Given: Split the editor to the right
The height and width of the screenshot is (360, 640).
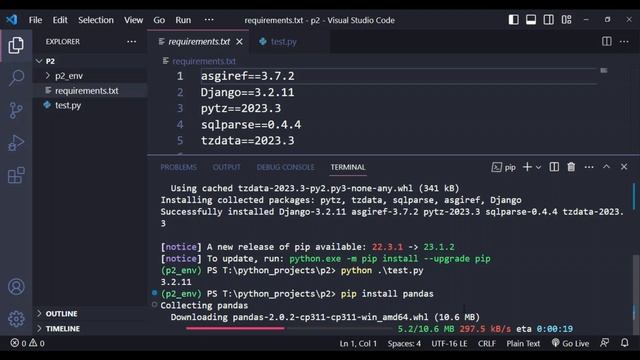Looking at the screenshot, I should pyautogui.click(x=607, y=41).
